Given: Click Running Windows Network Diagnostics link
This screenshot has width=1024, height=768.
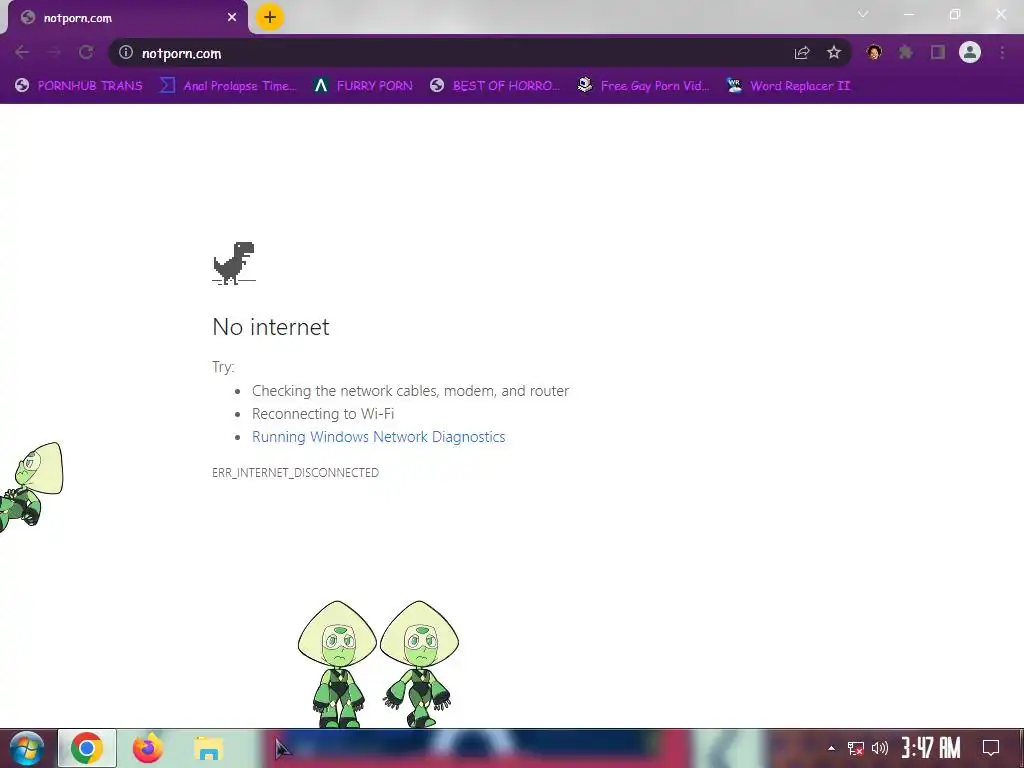Looking at the screenshot, I should pos(379,437).
